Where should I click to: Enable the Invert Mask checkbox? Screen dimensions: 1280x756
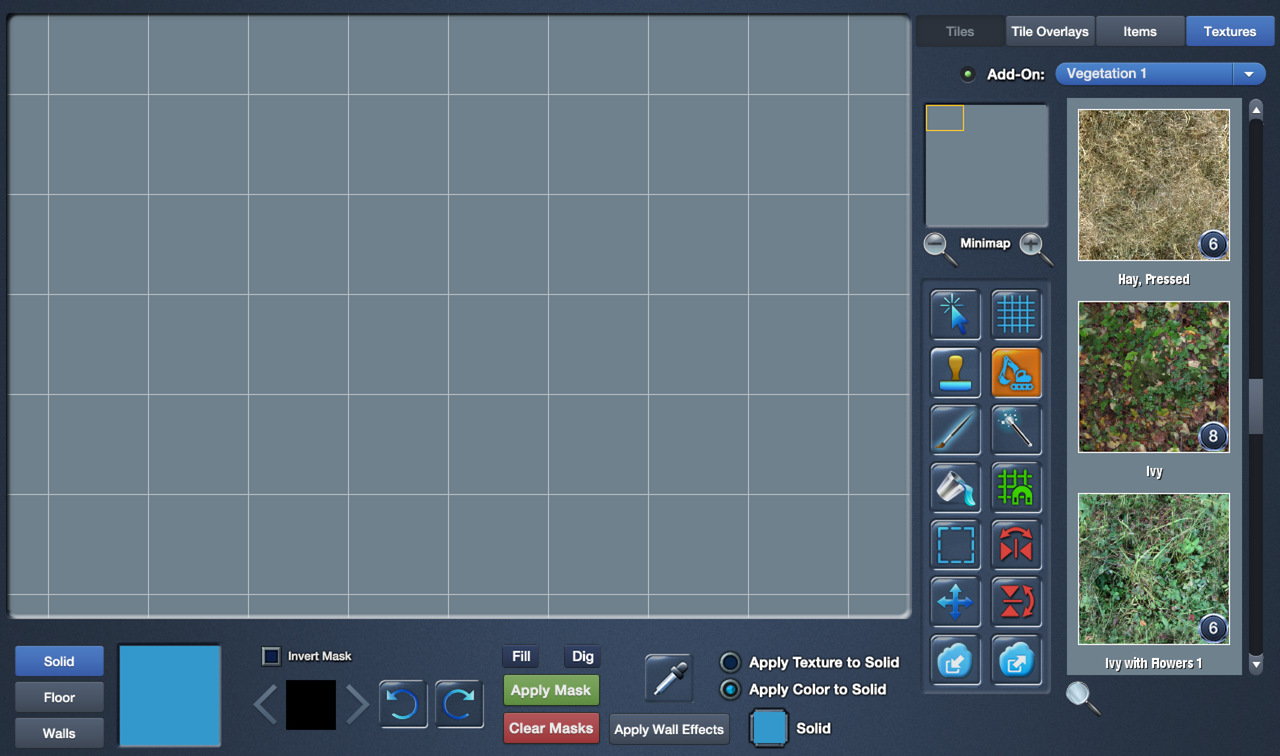pos(271,656)
